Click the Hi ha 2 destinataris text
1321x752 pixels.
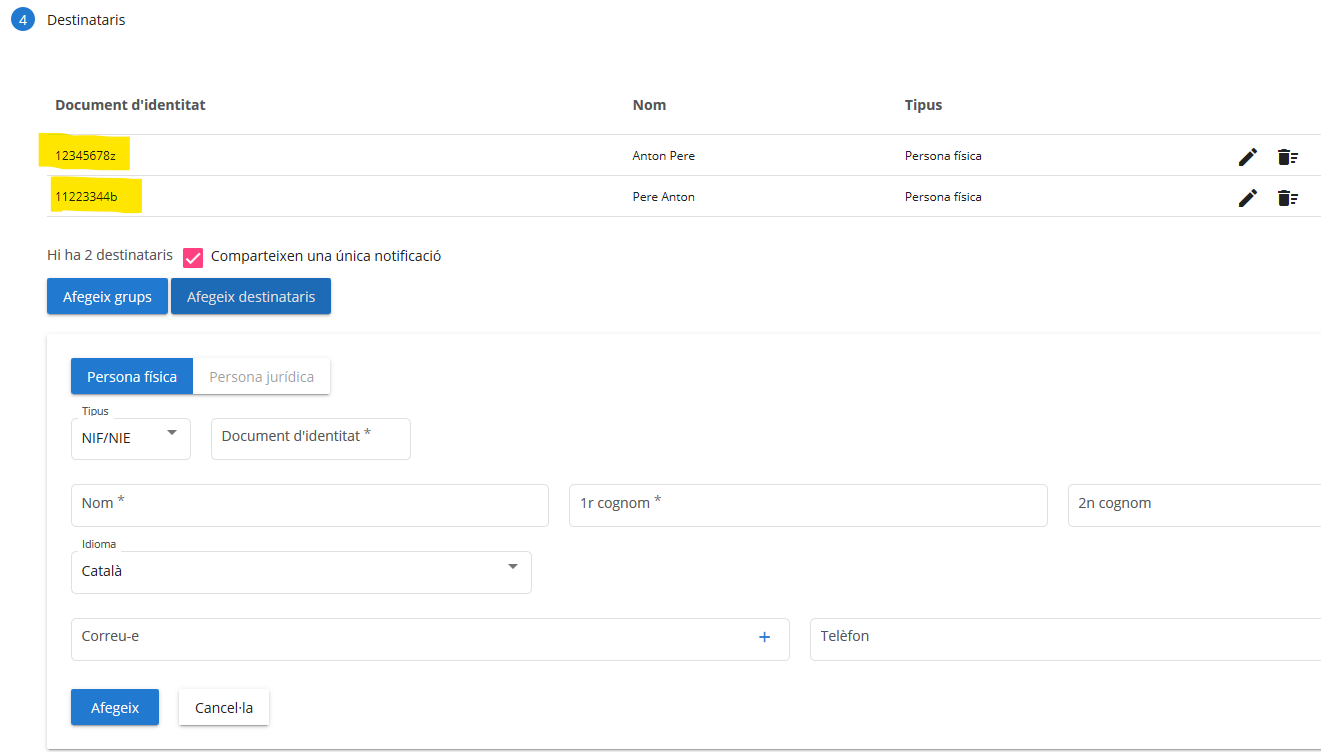tap(110, 255)
